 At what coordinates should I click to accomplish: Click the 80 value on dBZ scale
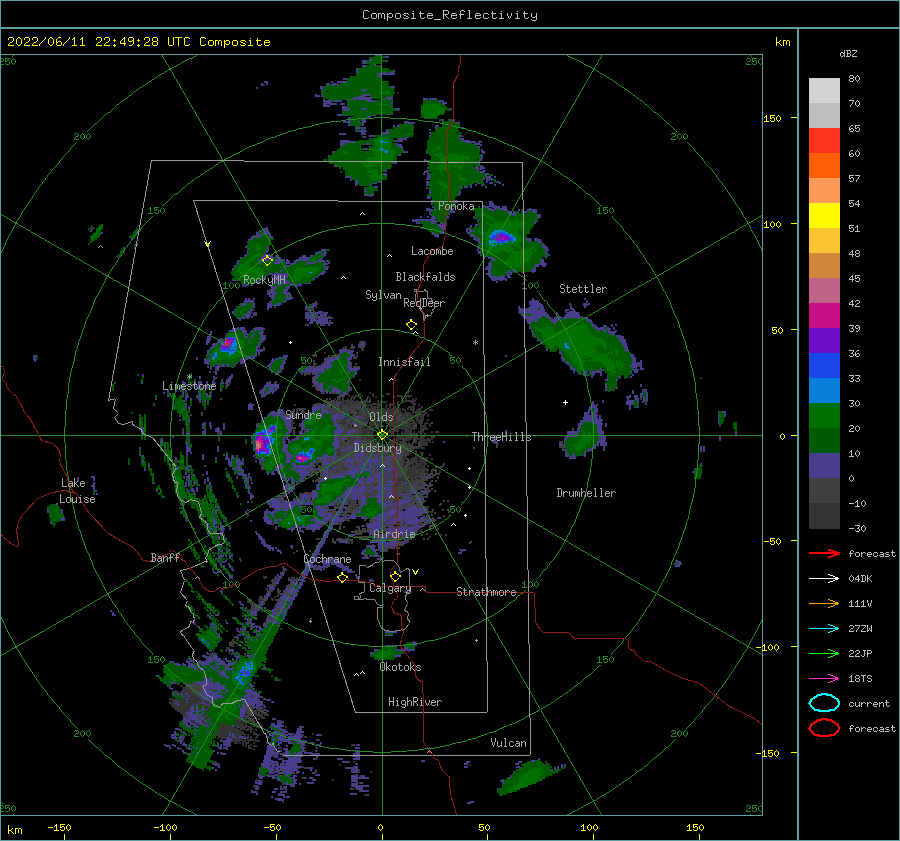854,79
